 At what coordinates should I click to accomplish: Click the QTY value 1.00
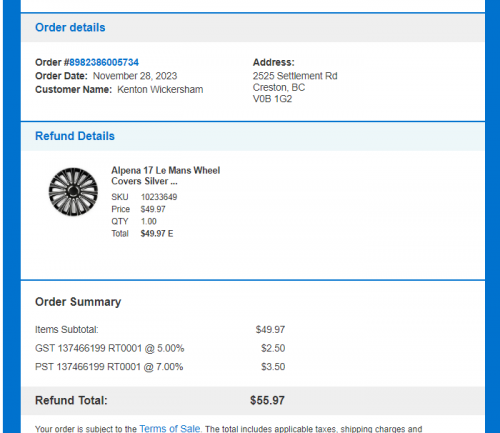(x=149, y=222)
